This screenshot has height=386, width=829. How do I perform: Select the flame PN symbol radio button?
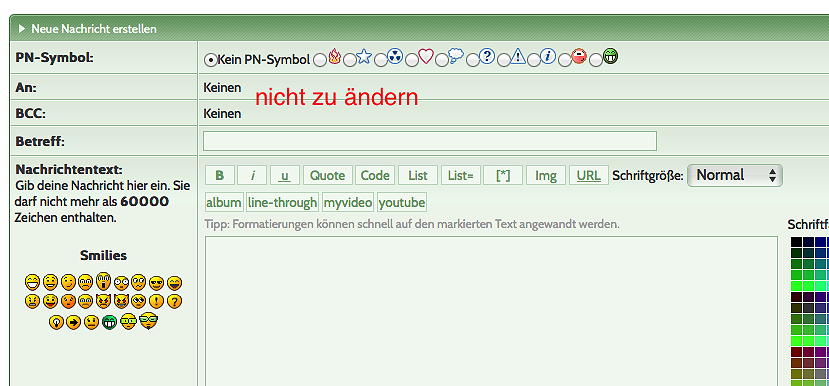coord(319,60)
